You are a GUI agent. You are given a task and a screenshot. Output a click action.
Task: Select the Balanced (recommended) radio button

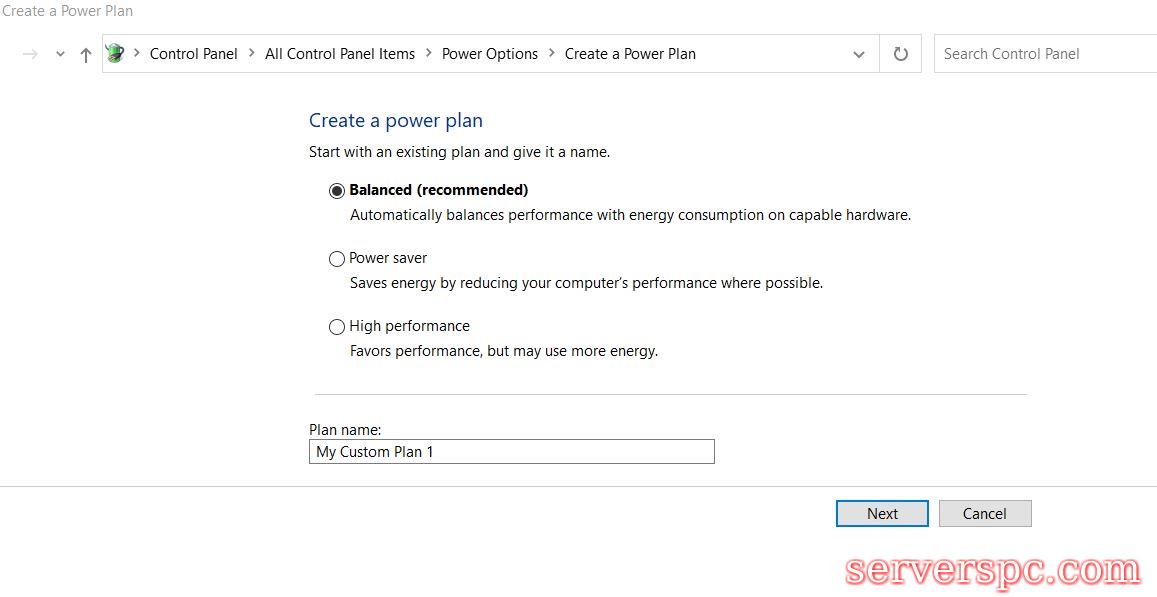coord(337,191)
